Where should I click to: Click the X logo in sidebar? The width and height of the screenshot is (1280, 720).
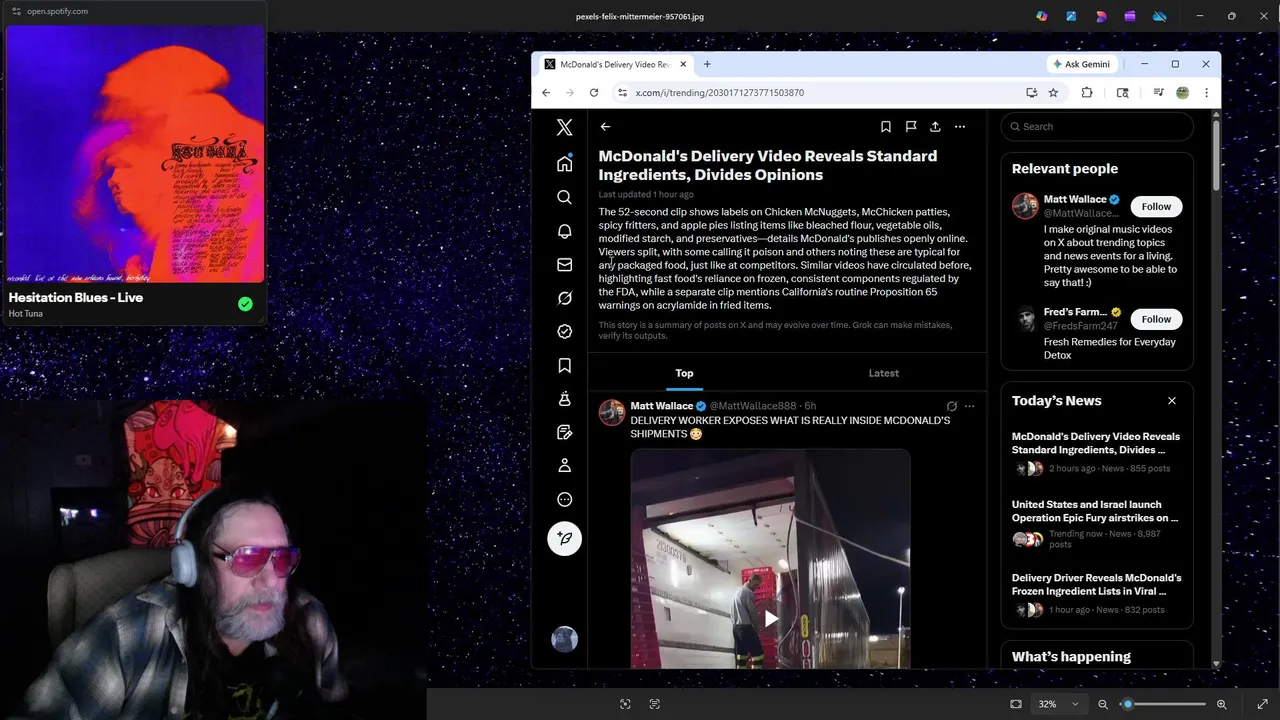[x=564, y=127]
